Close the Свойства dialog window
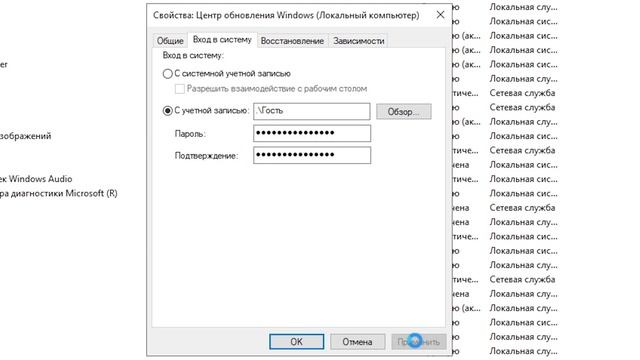Image resolution: width=640 pixels, height=360 pixels. click(x=440, y=15)
